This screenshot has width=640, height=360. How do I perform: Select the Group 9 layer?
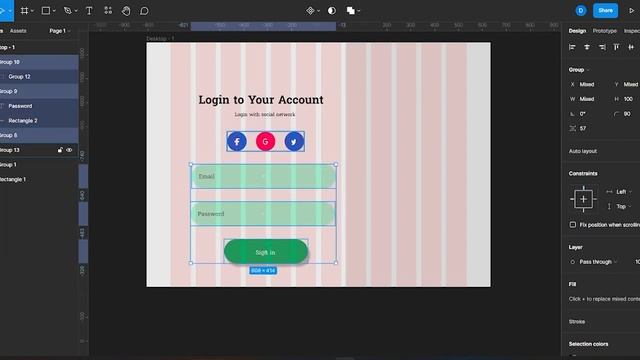[x=39, y=91]
